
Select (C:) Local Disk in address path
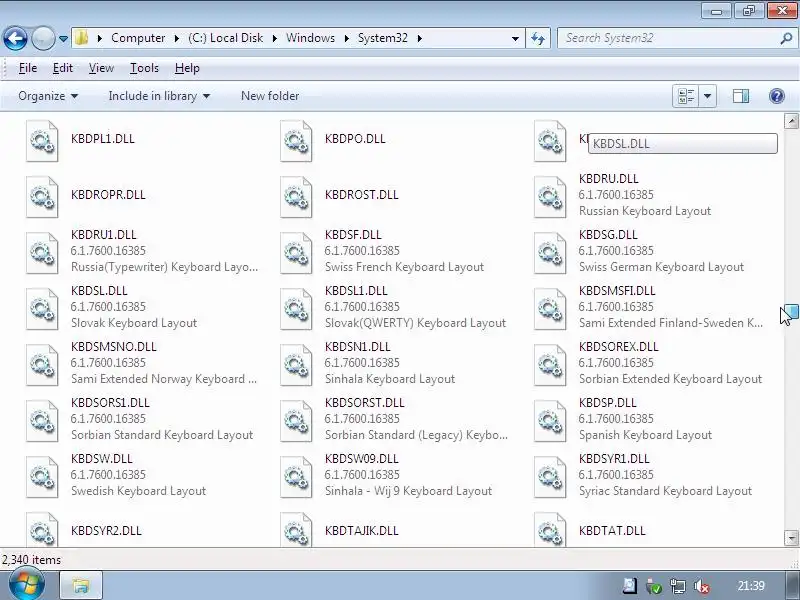[x=226, y=38]
